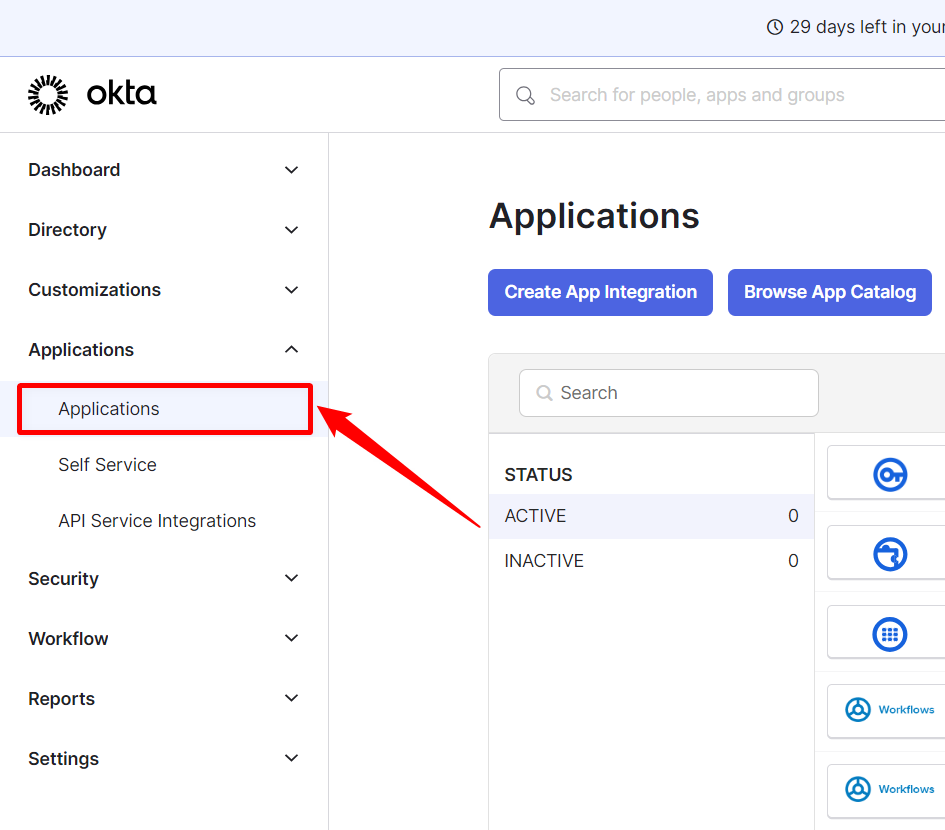The width and height of the screenshot is (945, 830).
Task: Click the Browse App Catalog button
Action: (x=829, y=292)
